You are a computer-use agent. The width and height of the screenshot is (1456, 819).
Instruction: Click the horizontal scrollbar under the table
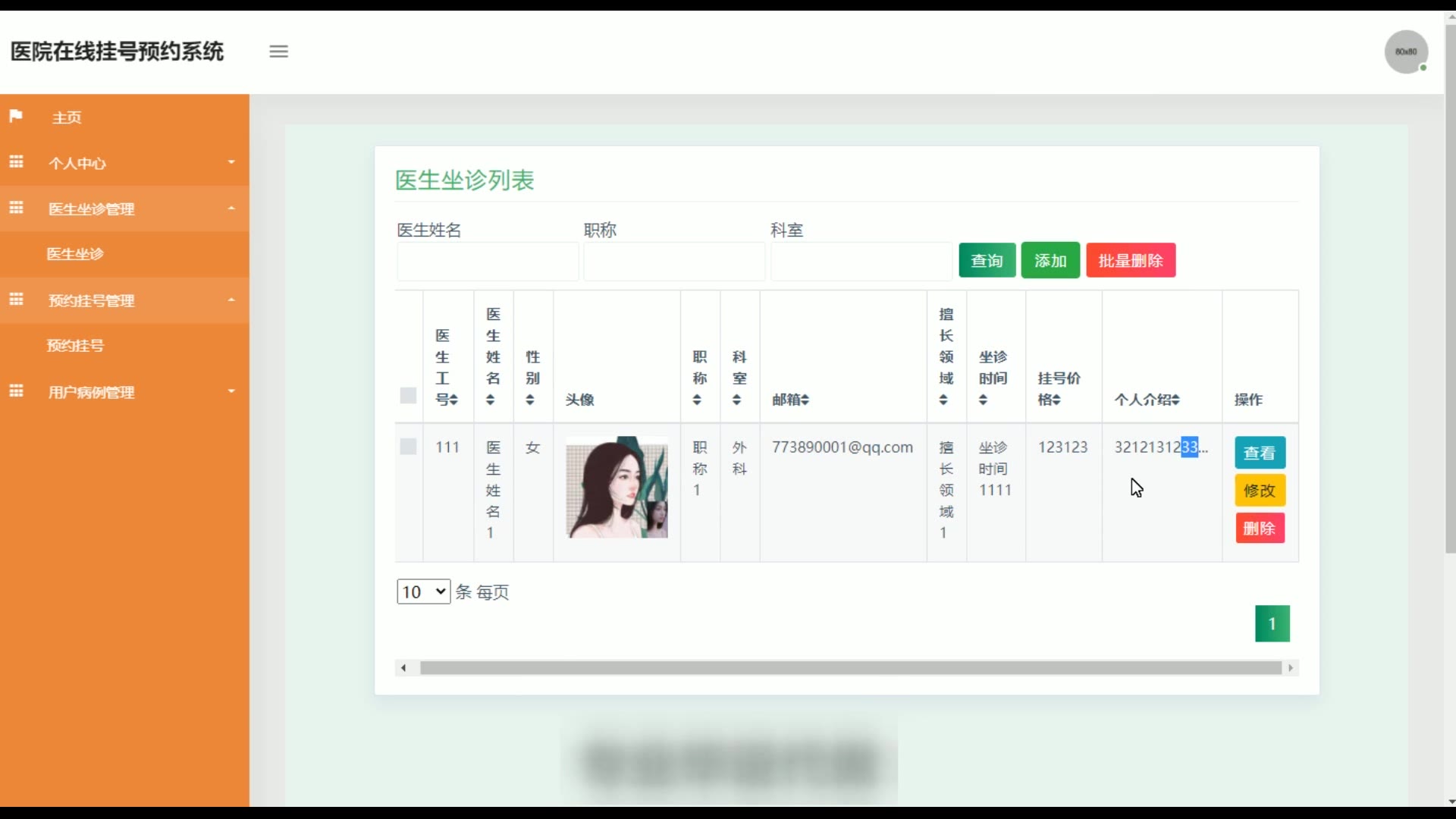point(849,668)
